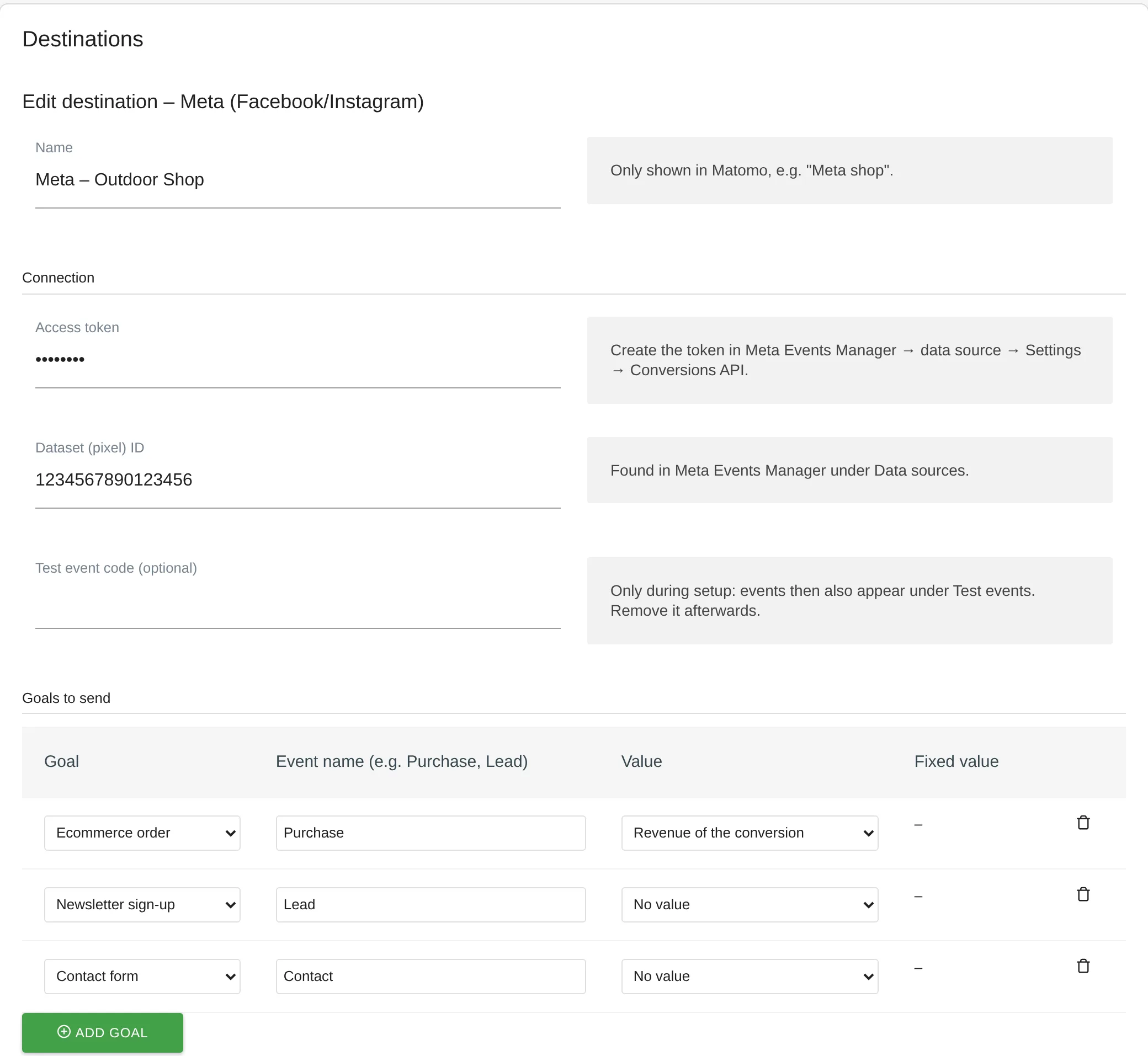Edit the Purchase event name field
Image resolution: width=1148 pixels, height=1056 pixels.
(x=431, y=833)
